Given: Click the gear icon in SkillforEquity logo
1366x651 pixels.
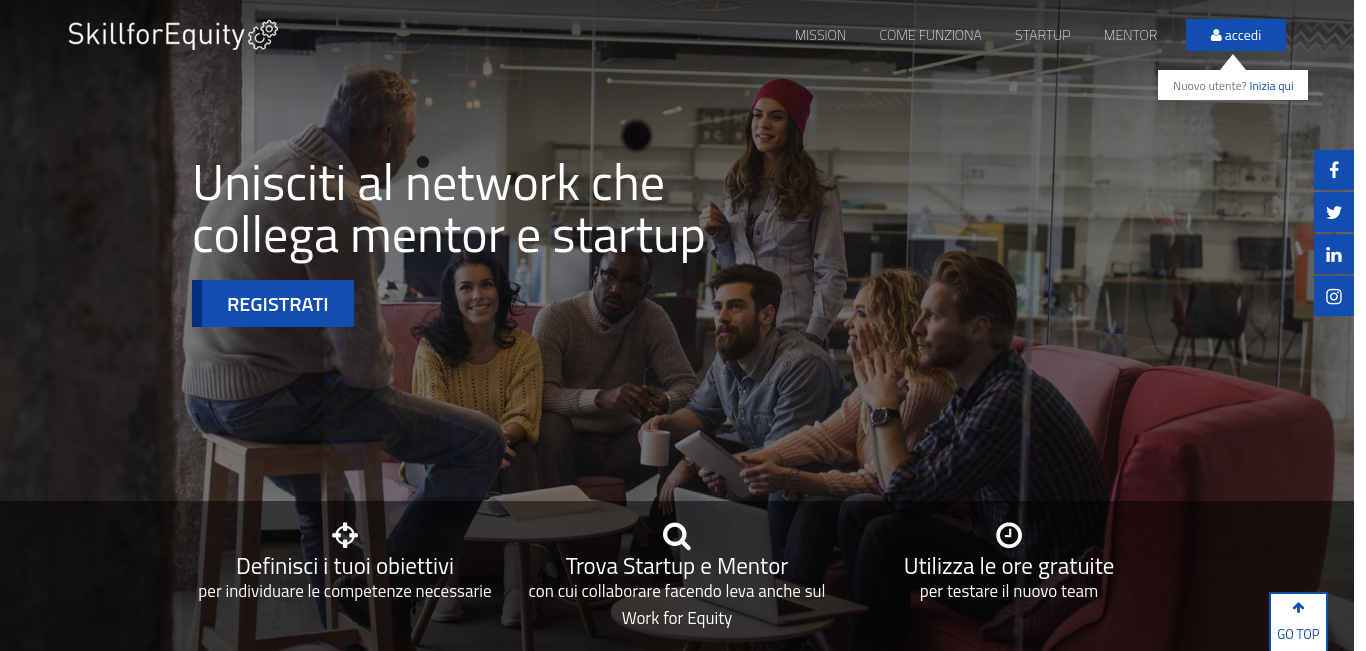Looking at the screenshot, I should 263,35.
